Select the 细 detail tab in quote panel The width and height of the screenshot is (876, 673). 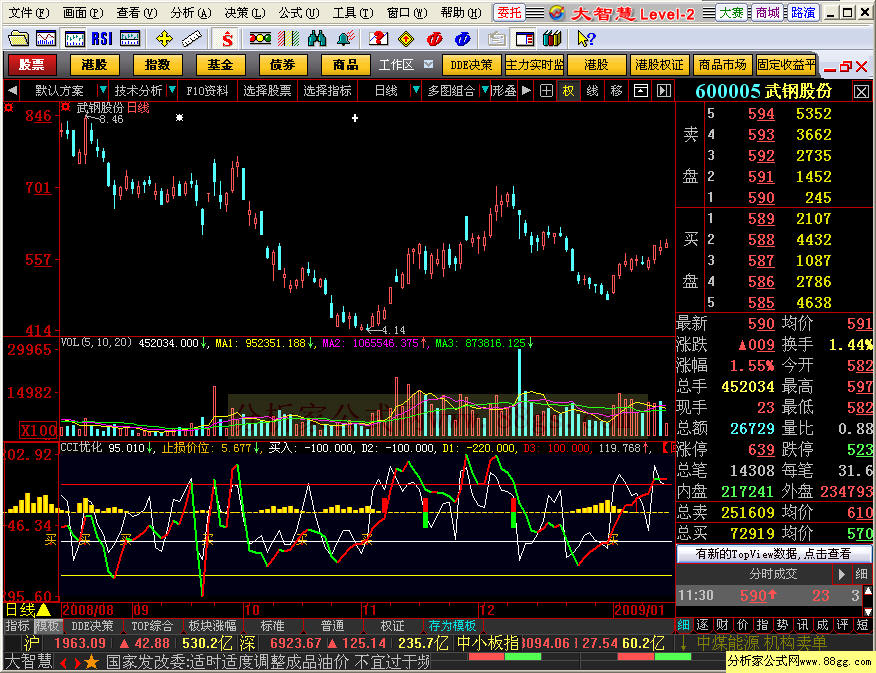[683, 625]
